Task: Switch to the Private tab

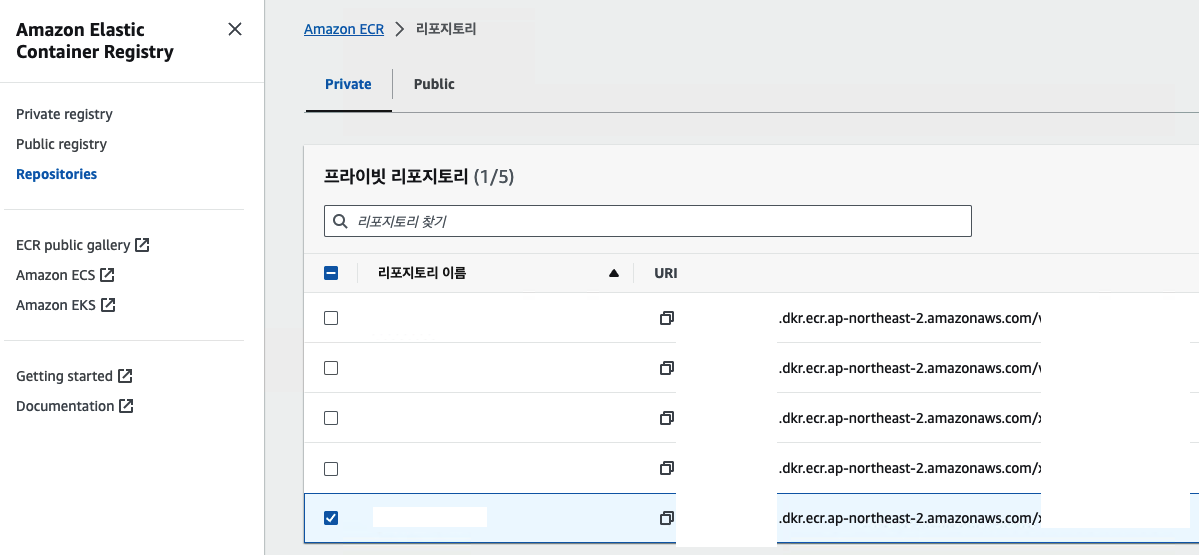Action: pyautogui.click(x=349, y=84)
